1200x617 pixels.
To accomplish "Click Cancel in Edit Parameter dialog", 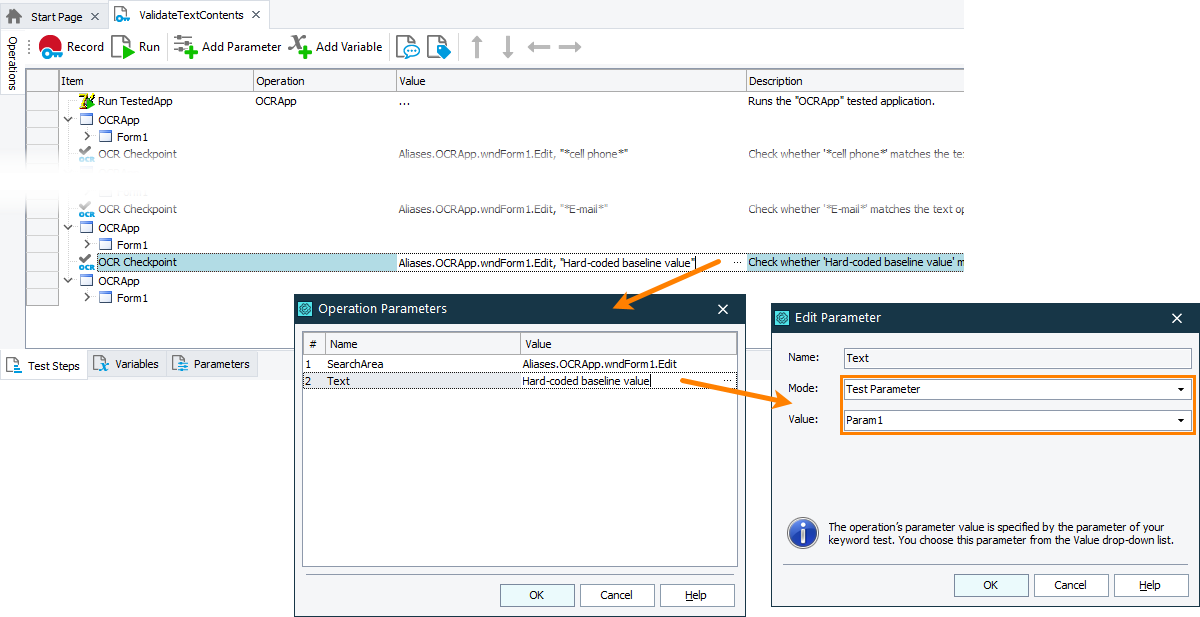I will [x=1071, y=585].
